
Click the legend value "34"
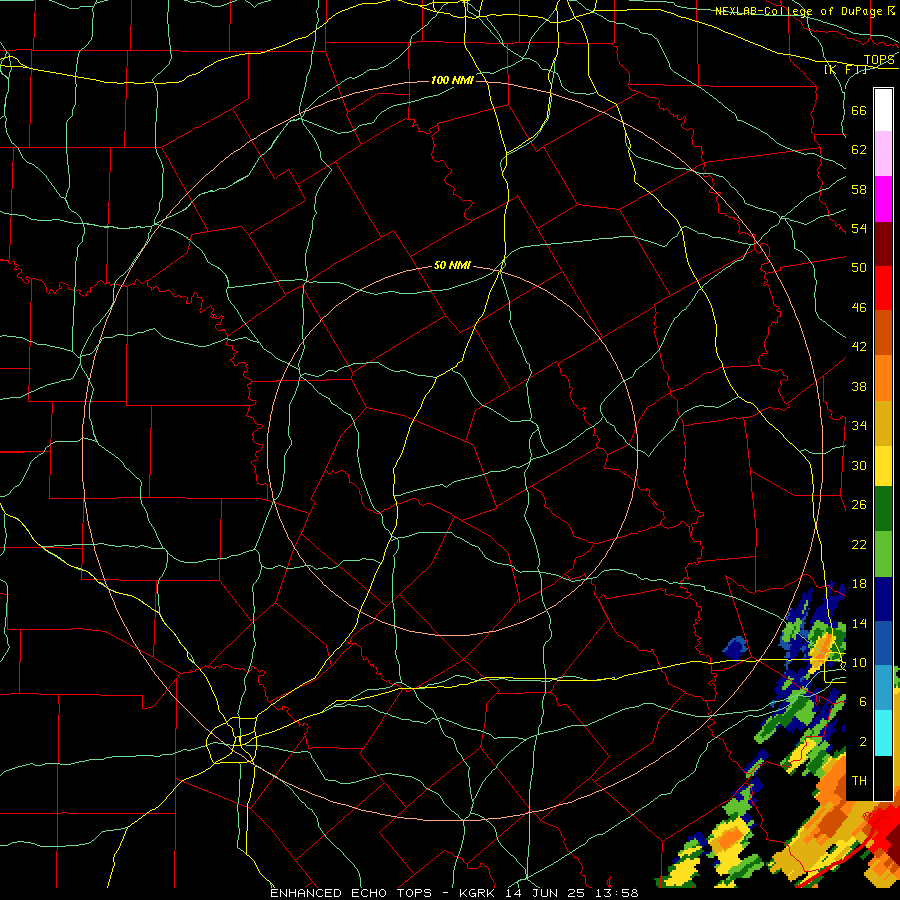point(859,426)
